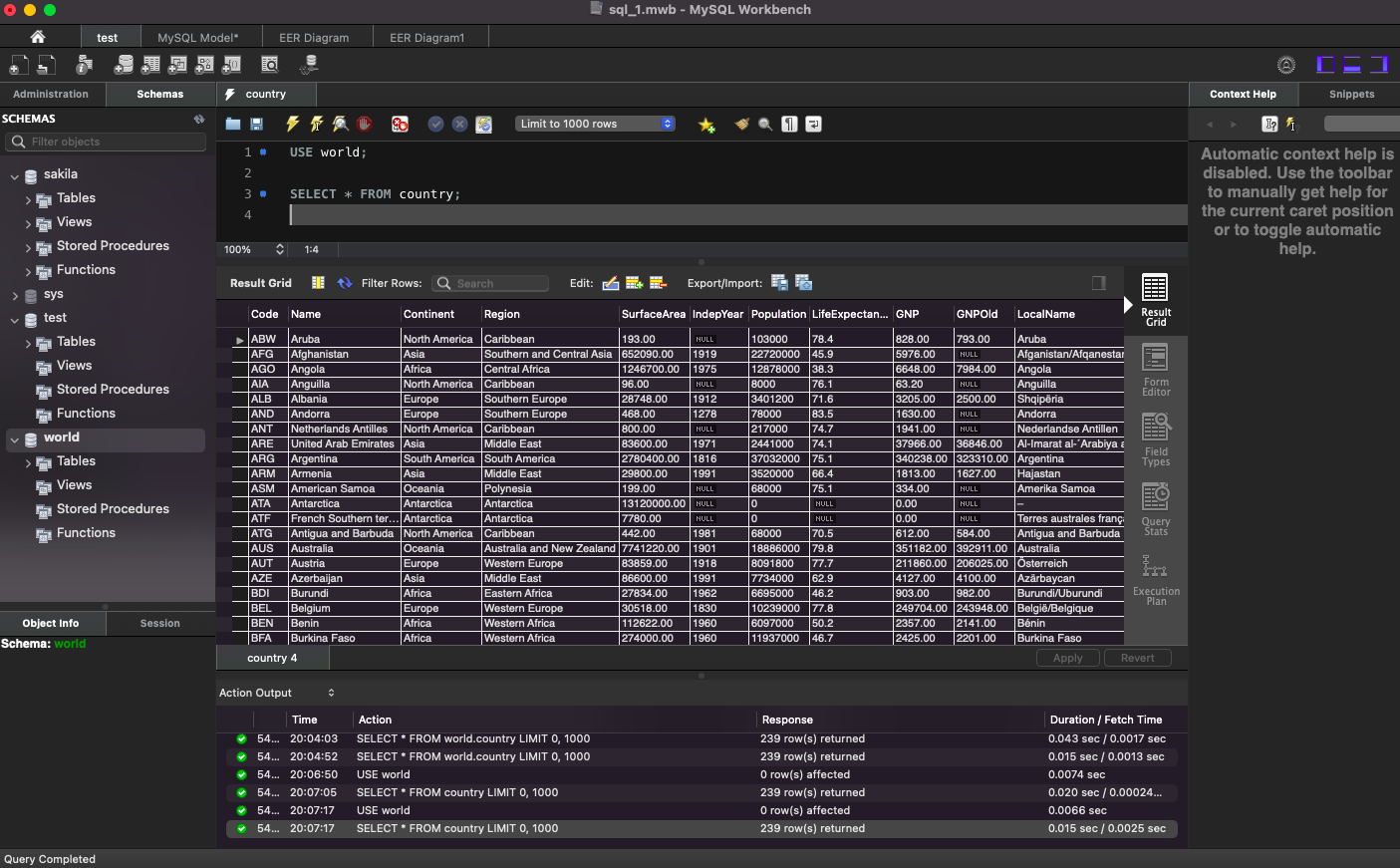
Task: Open the Snippets tab
Action: (1351, 94)
